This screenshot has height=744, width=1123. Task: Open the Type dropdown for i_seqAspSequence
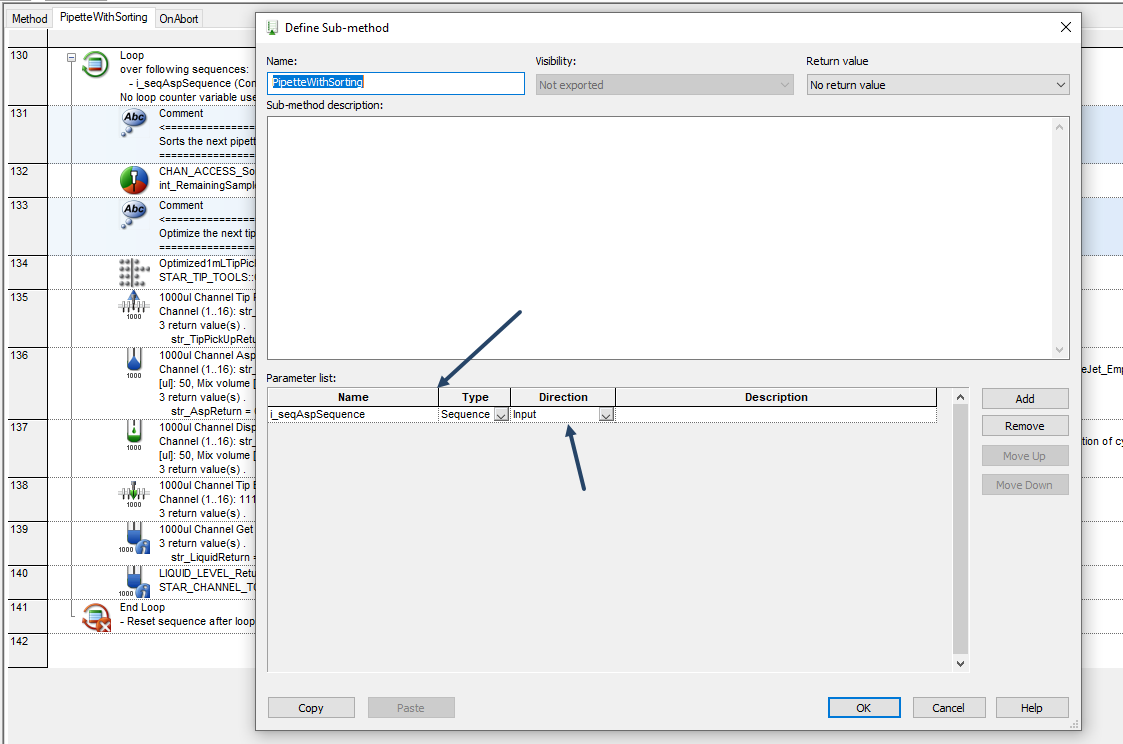pos(501,415)
